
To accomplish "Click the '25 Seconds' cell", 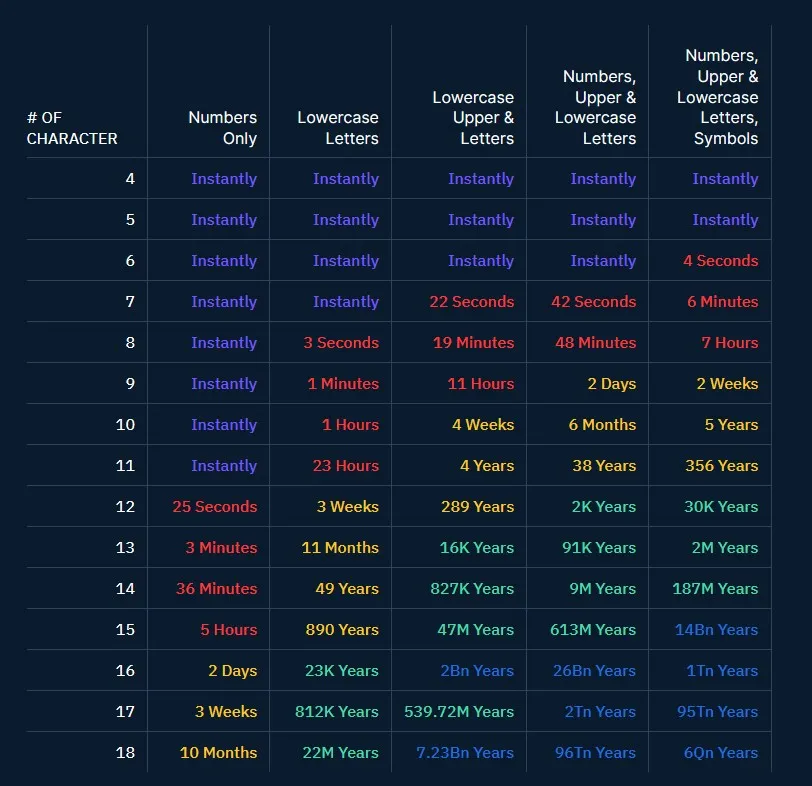I will [x=214, y=506].
